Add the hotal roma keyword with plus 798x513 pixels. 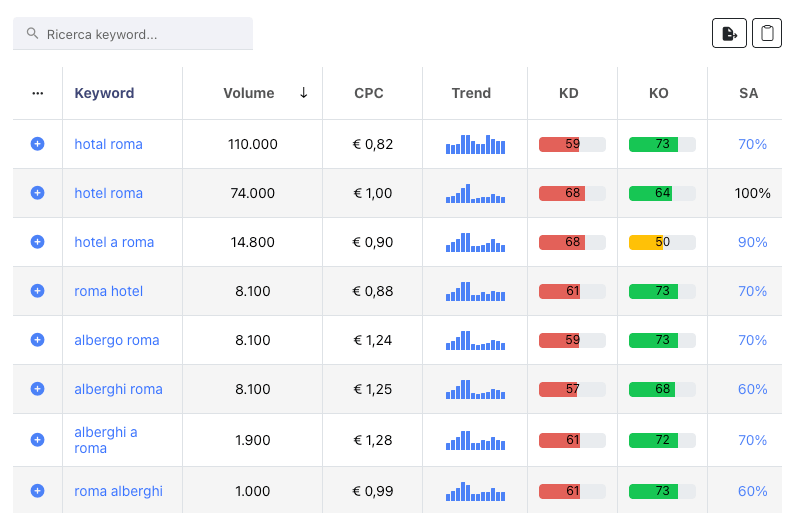37,144
